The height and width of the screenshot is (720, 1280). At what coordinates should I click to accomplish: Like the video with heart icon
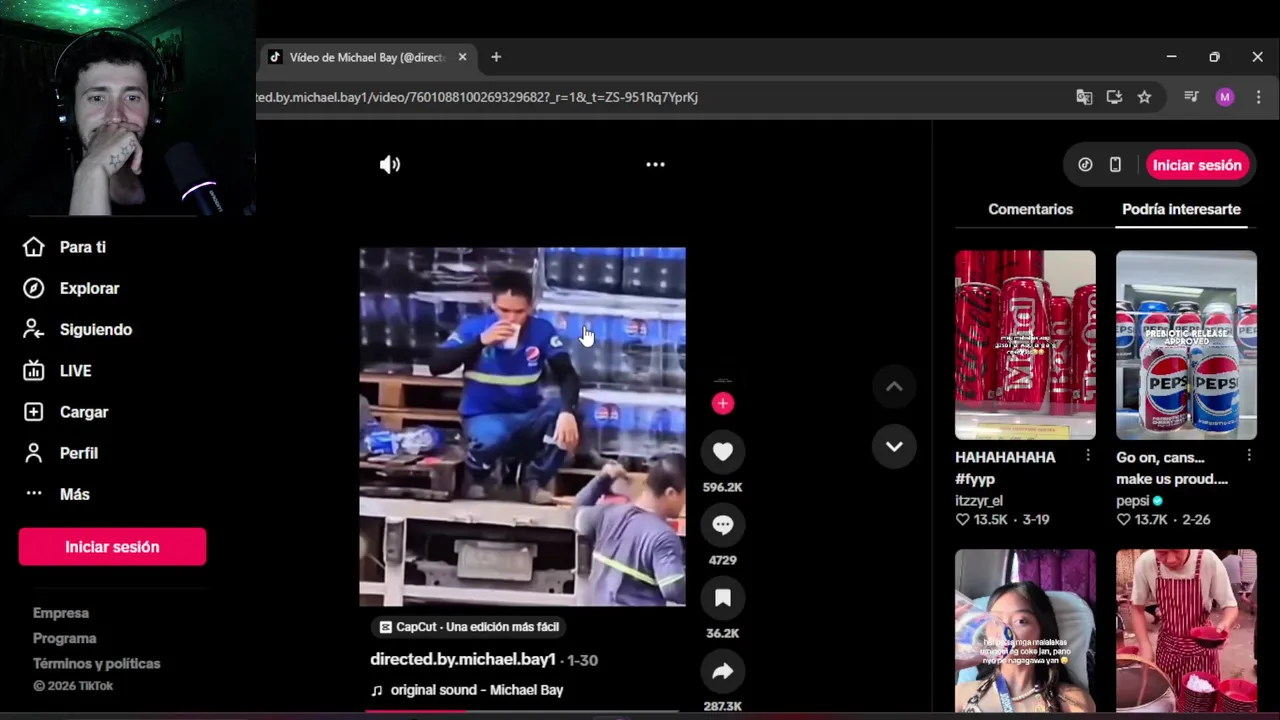(723, 452)
